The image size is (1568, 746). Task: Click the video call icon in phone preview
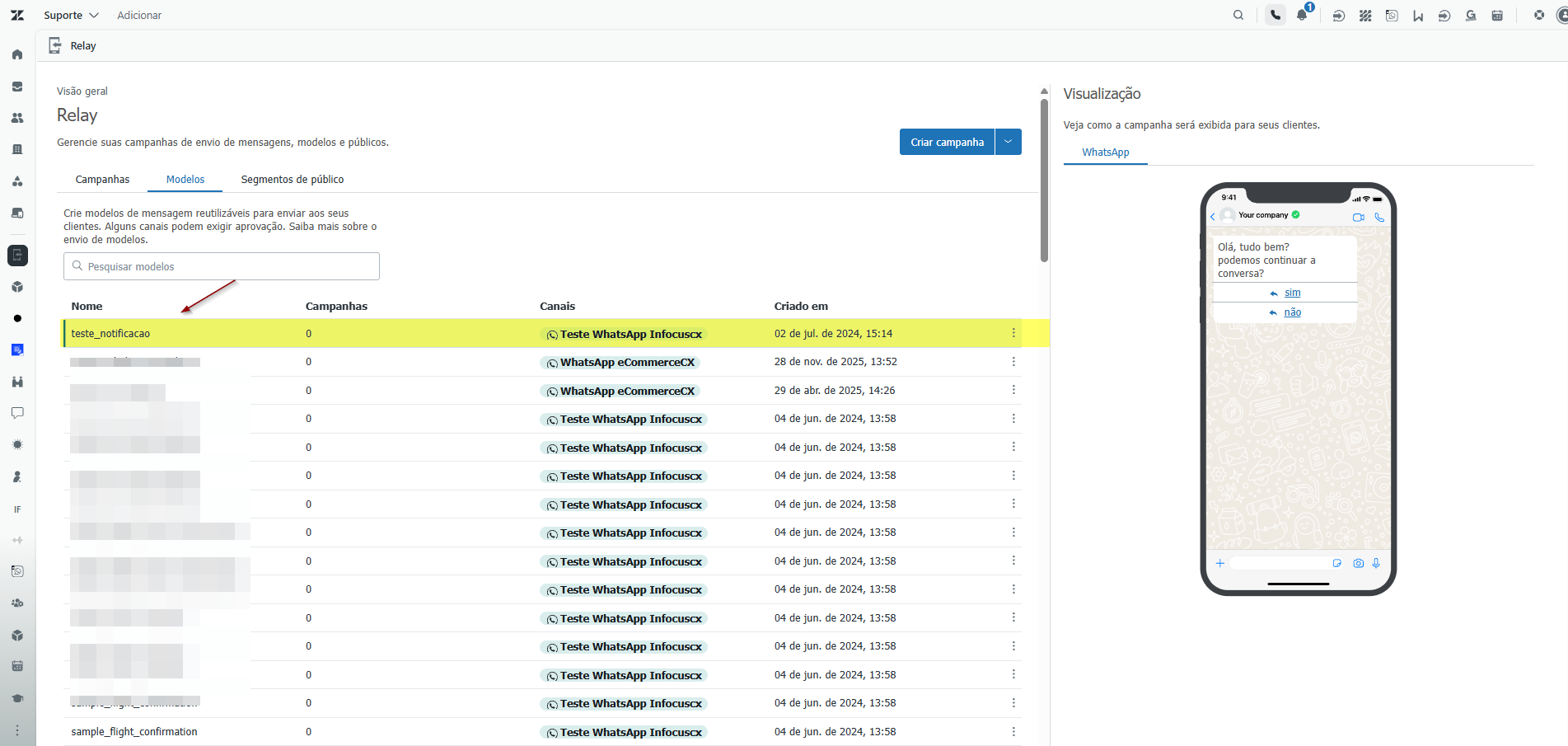coord(1359,217)
